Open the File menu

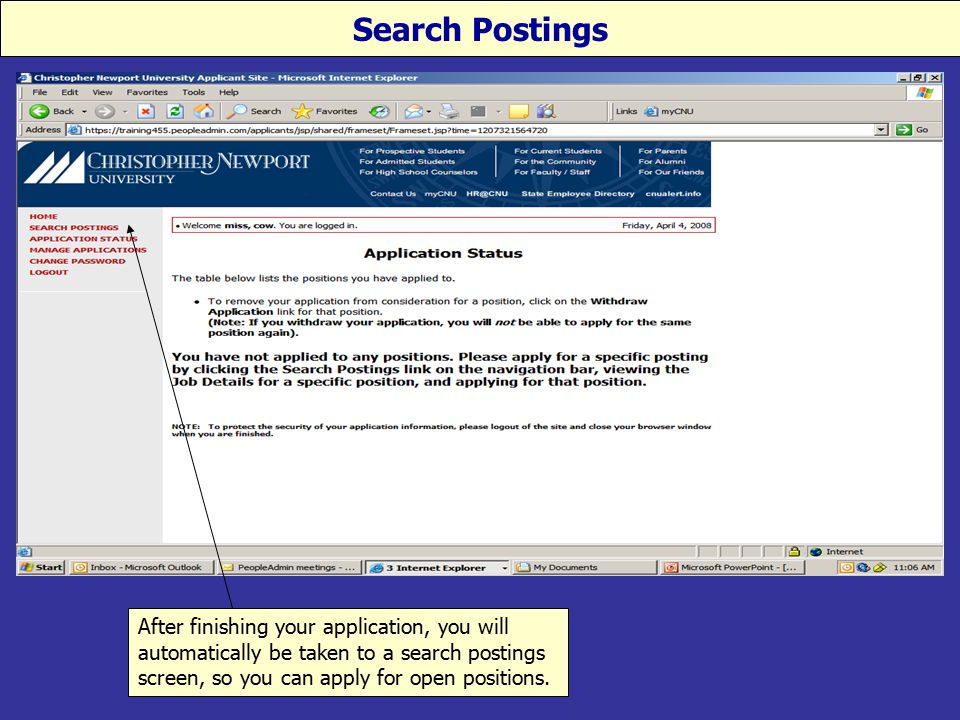tap(40, 92)
